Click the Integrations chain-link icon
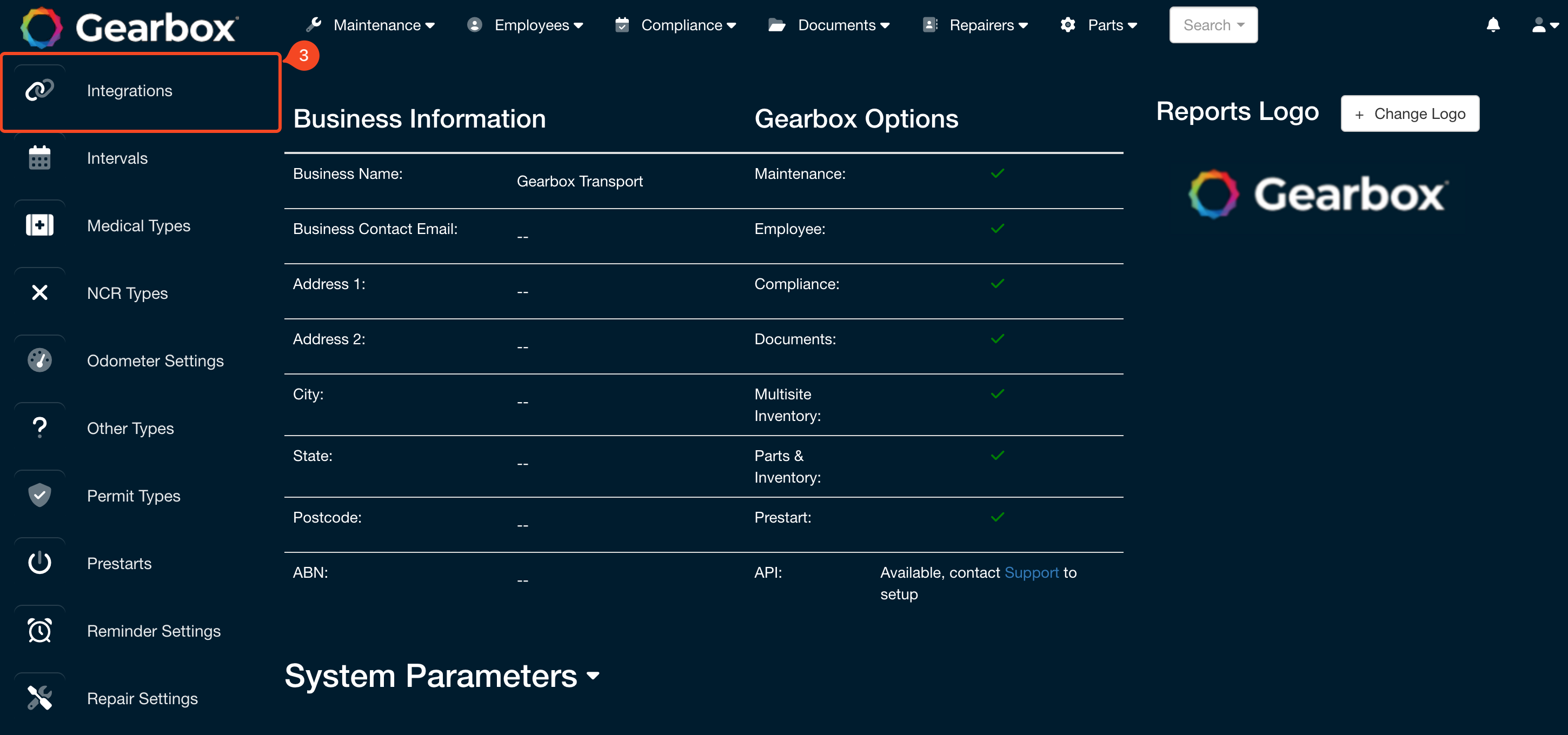Viewport: 1568px width, 735px height. point(39,90)
